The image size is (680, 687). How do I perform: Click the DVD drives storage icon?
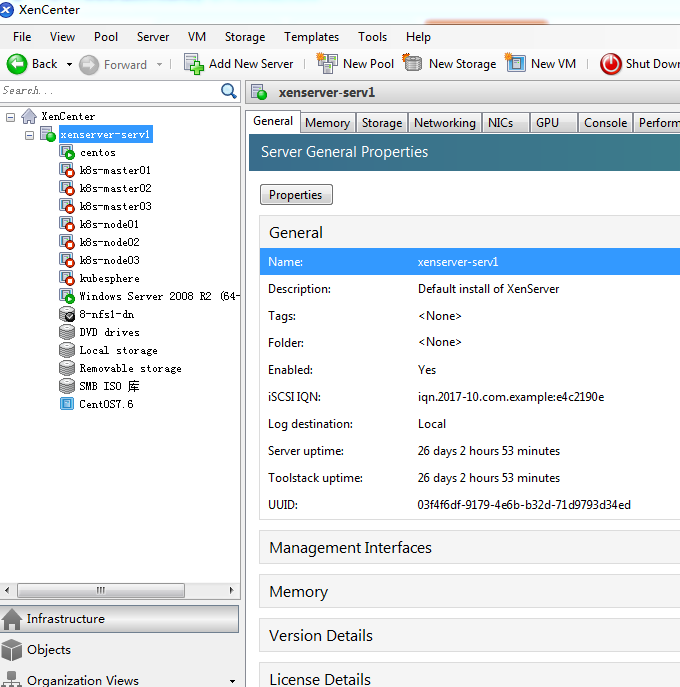67,332
